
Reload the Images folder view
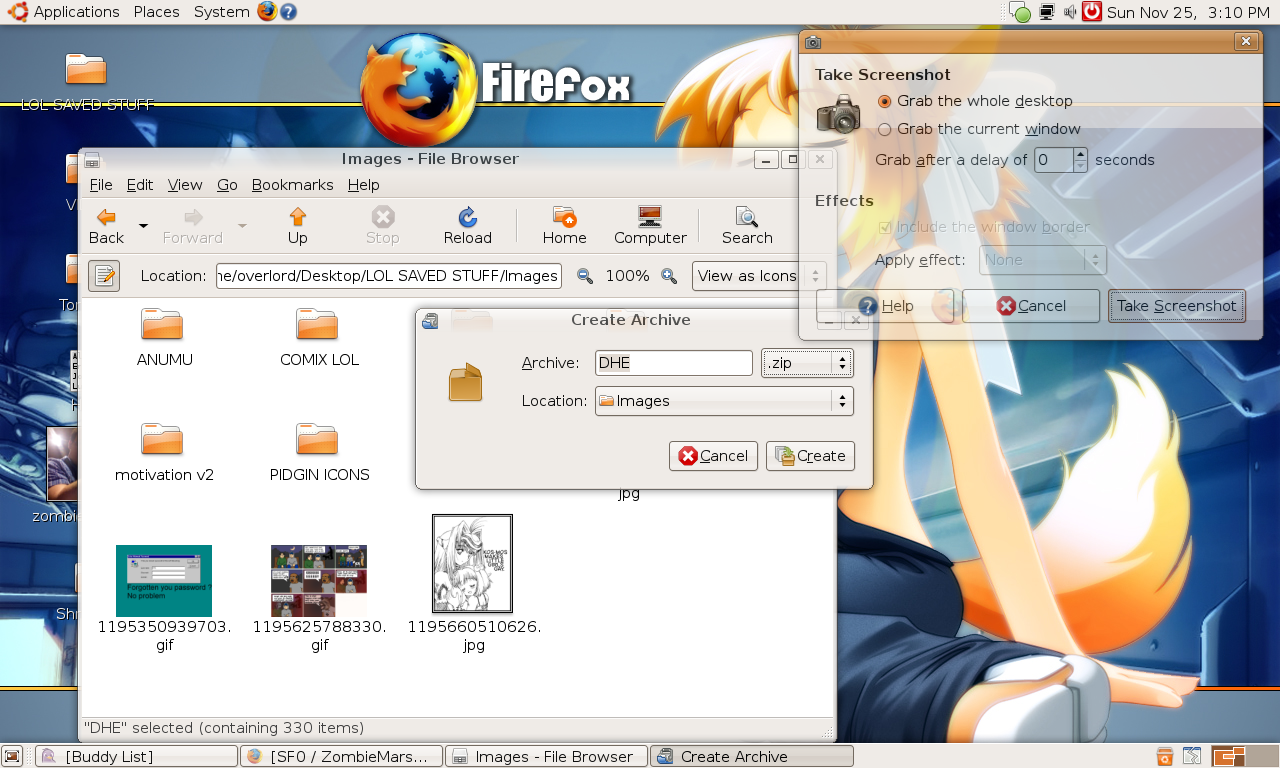[x=467, y=226]
